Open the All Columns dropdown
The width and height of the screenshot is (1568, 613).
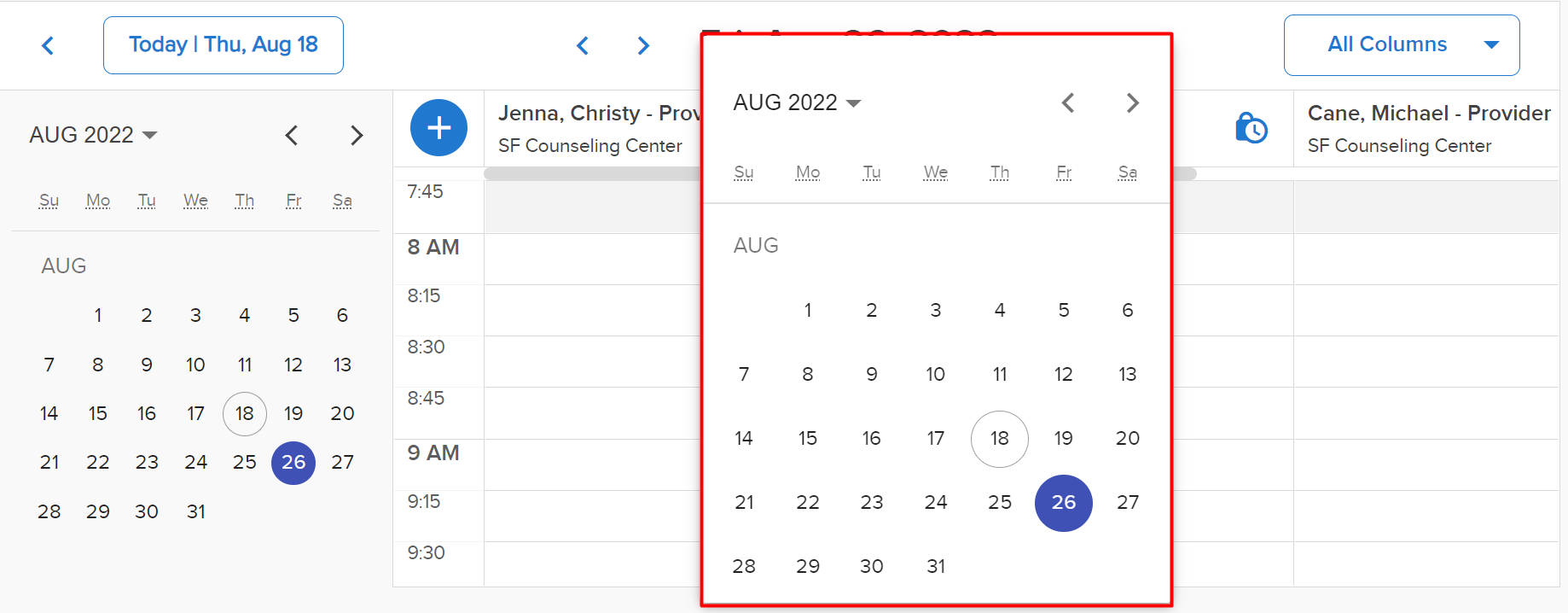click(1402, 45)
